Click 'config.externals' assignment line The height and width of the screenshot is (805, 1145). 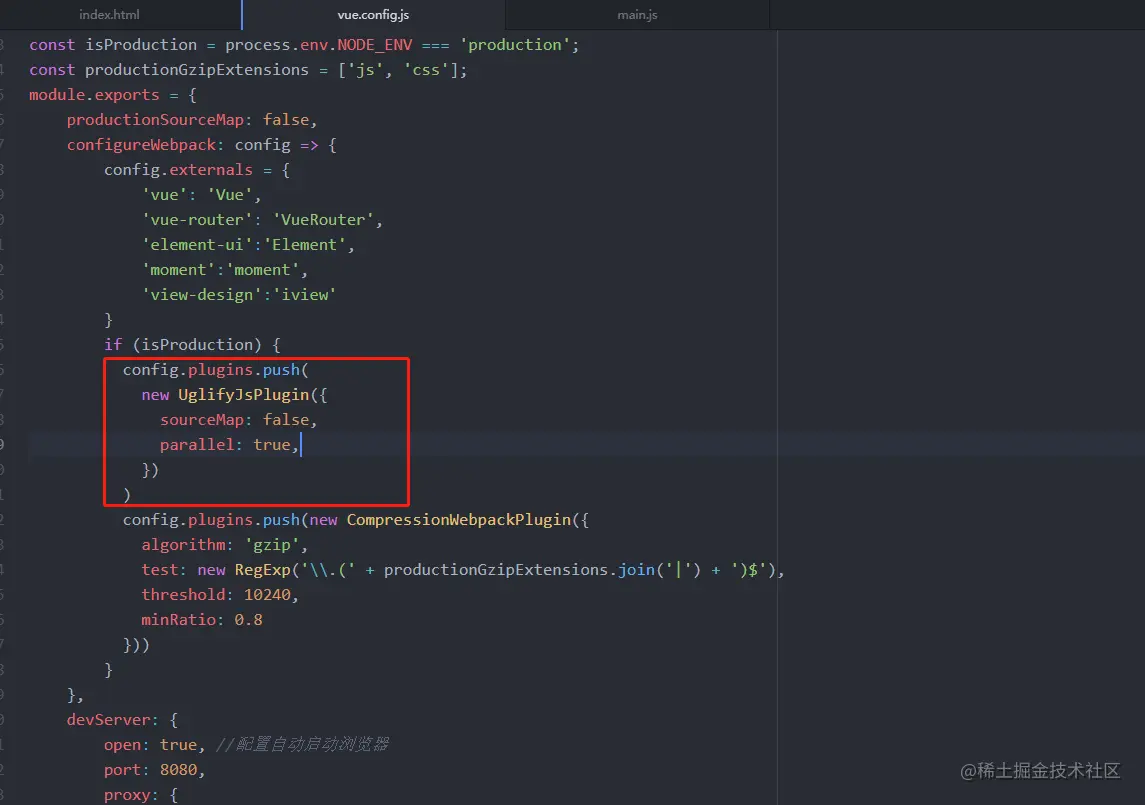coord(197,170)
